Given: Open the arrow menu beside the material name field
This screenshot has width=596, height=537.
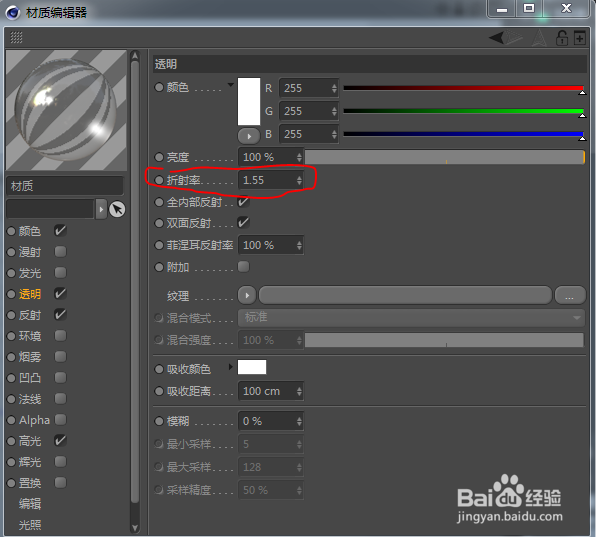Looking at the screenshot, I should click(101, 209).
